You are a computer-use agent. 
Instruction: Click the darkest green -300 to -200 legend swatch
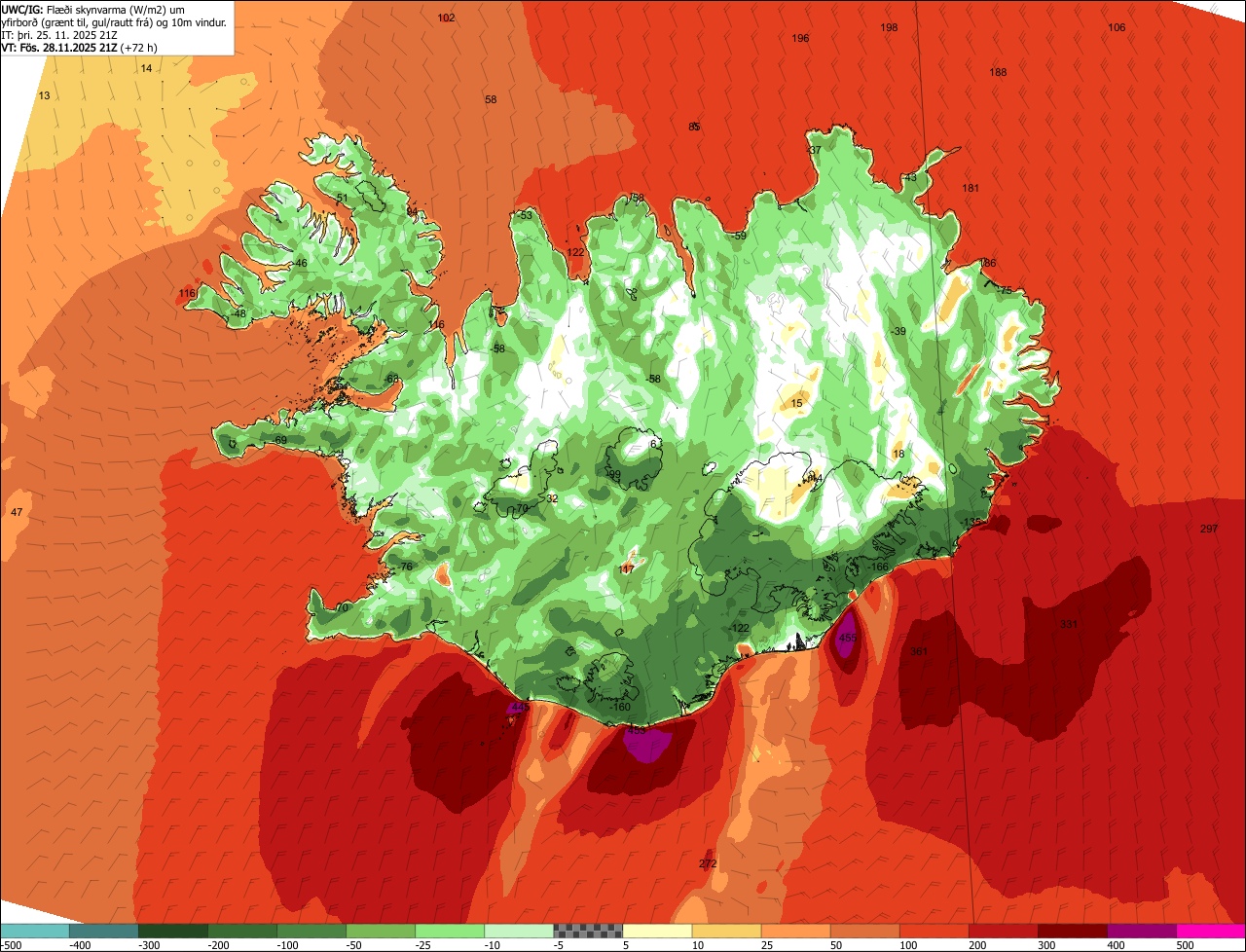[x=172, y=930]
